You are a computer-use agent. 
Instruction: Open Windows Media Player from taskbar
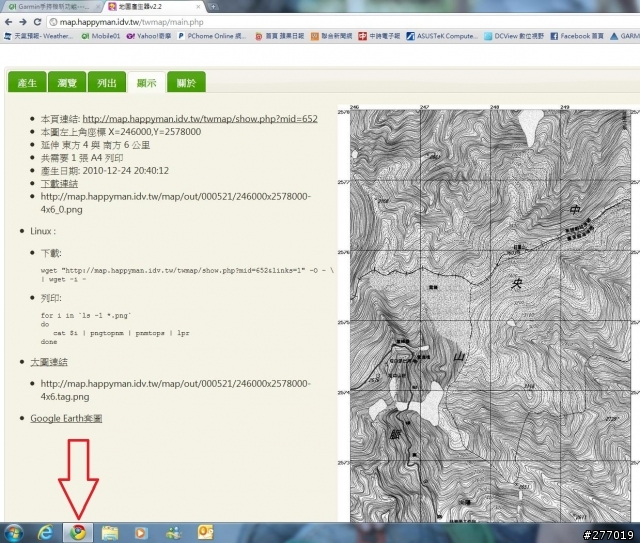point(140,532)
